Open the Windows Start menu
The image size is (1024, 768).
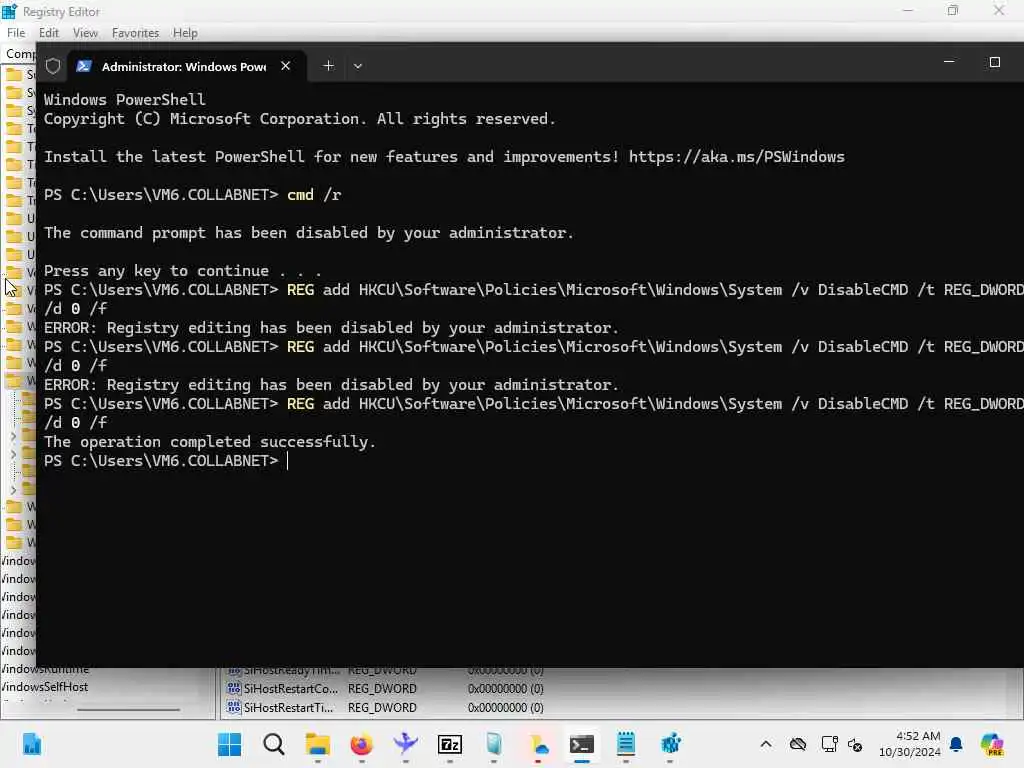pyautogui.click(x=229, y=744)
